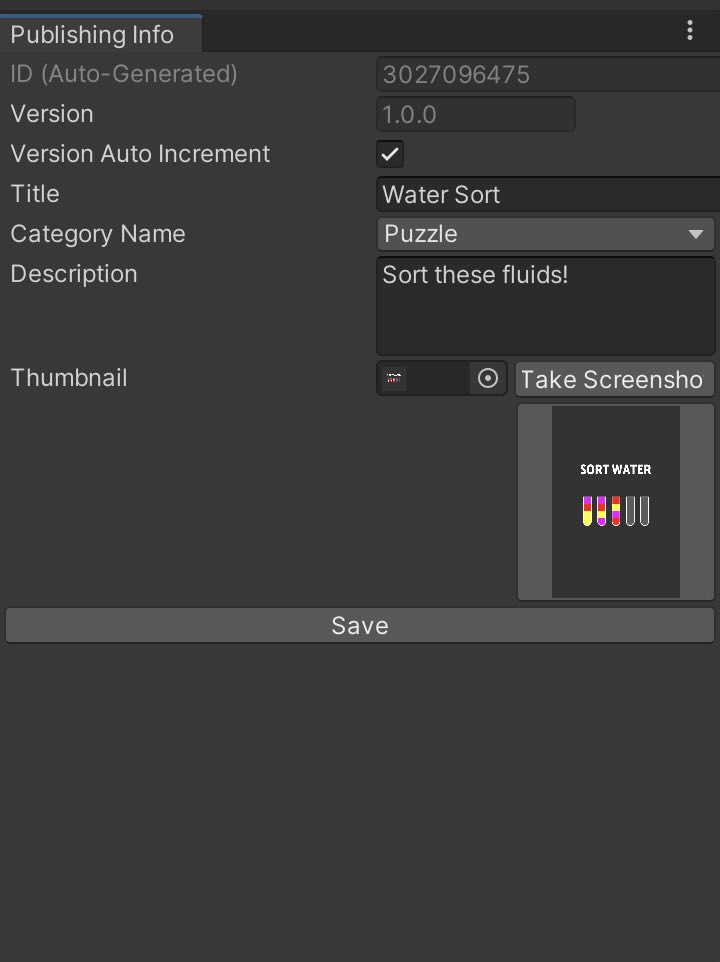
Task: Open the Category Name dropdown showing Puzzle
Action: coord(545,234)
